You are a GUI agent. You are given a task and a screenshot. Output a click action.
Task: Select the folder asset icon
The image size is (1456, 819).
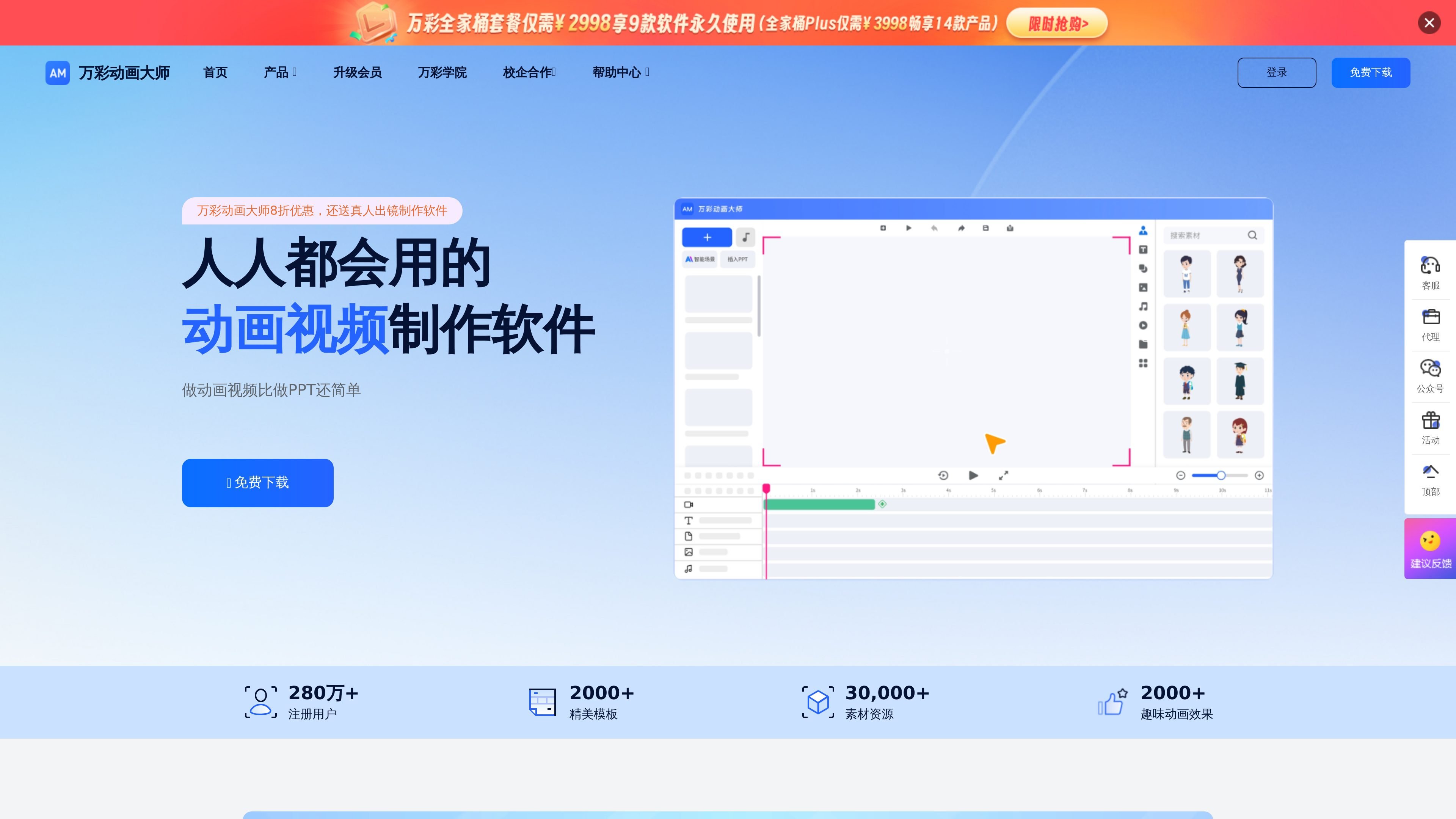1143,344
